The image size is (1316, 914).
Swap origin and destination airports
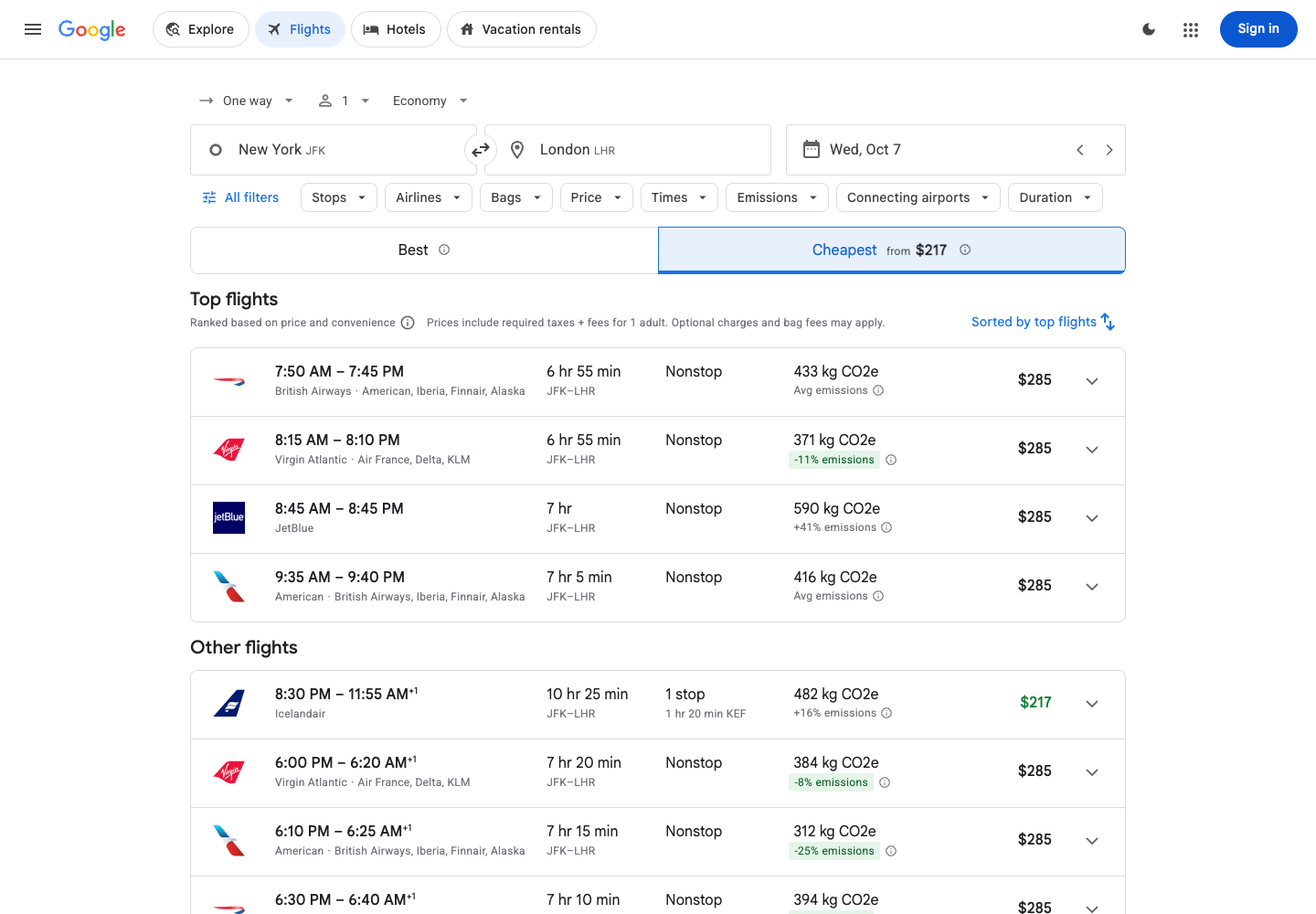click(x=481, y=150)
